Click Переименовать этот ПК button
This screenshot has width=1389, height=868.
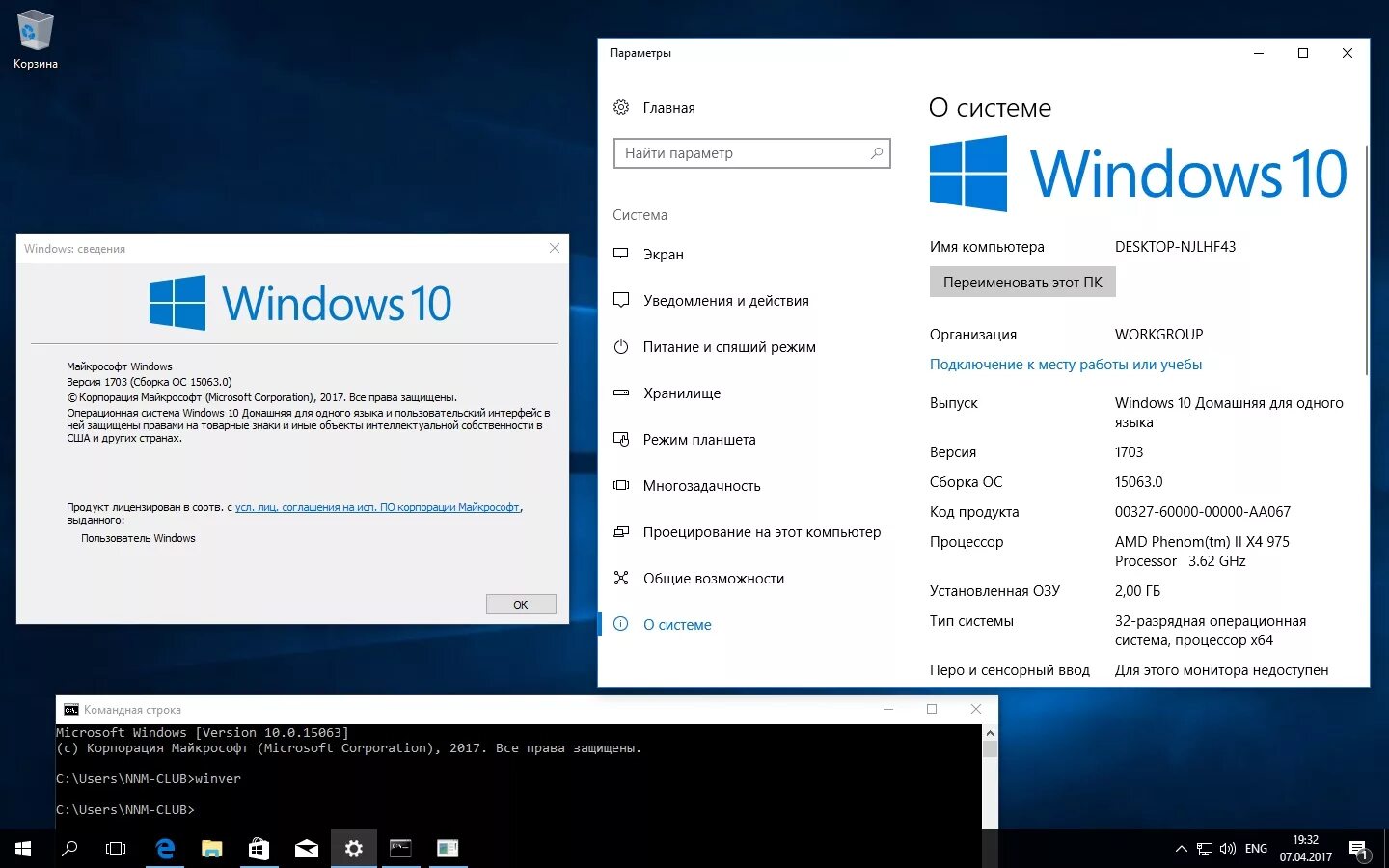(x=1022, y=283)
